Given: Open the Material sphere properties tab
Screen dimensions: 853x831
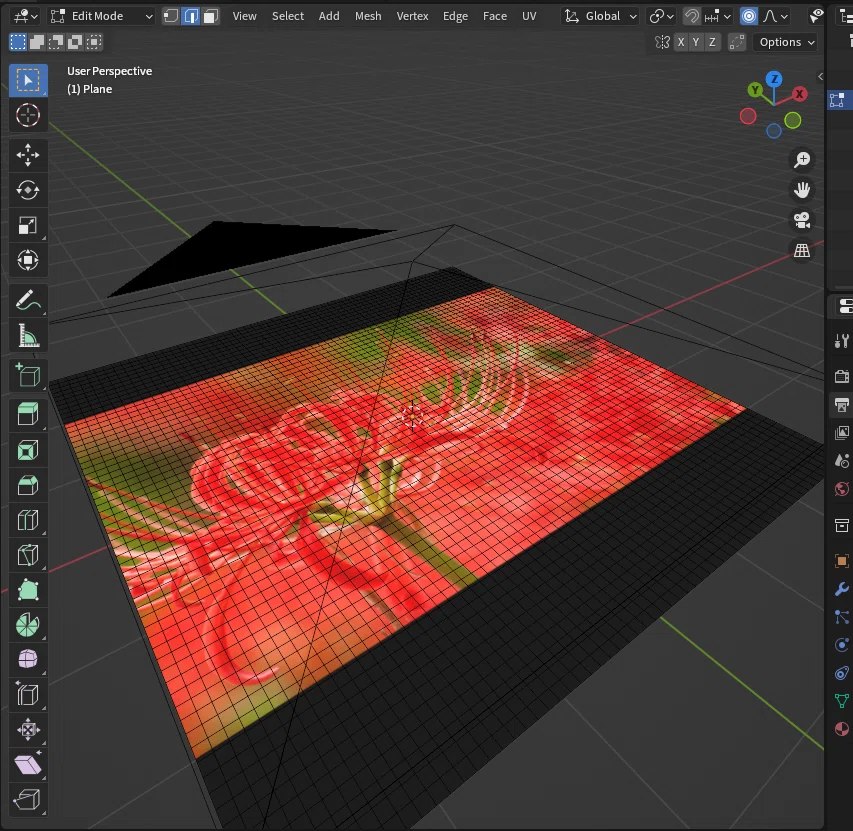Looking at the screenshot, I should point(841,729).
